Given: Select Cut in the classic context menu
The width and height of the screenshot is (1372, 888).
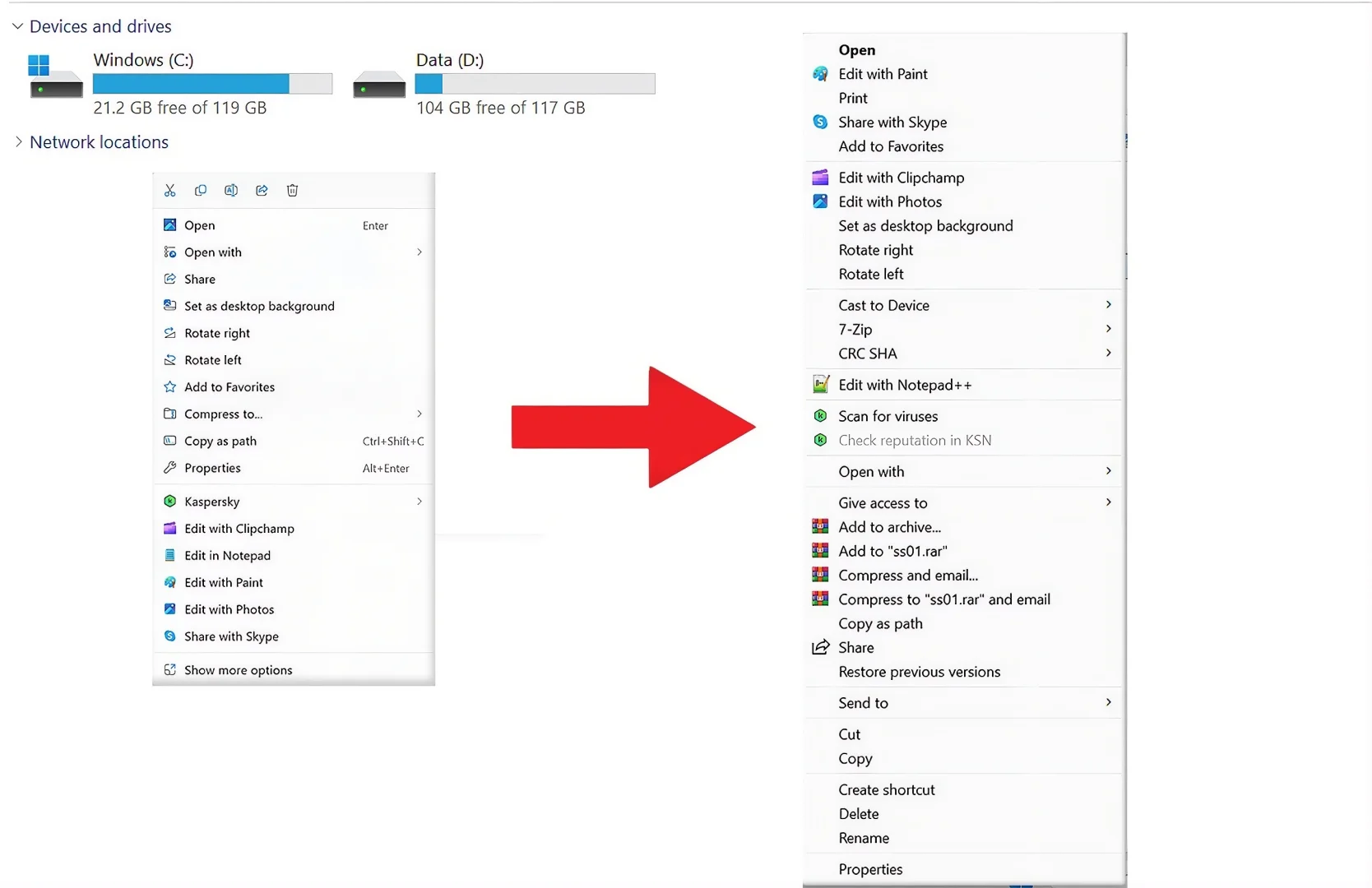Looking at the screenshot, I should (x=964, y=734).
